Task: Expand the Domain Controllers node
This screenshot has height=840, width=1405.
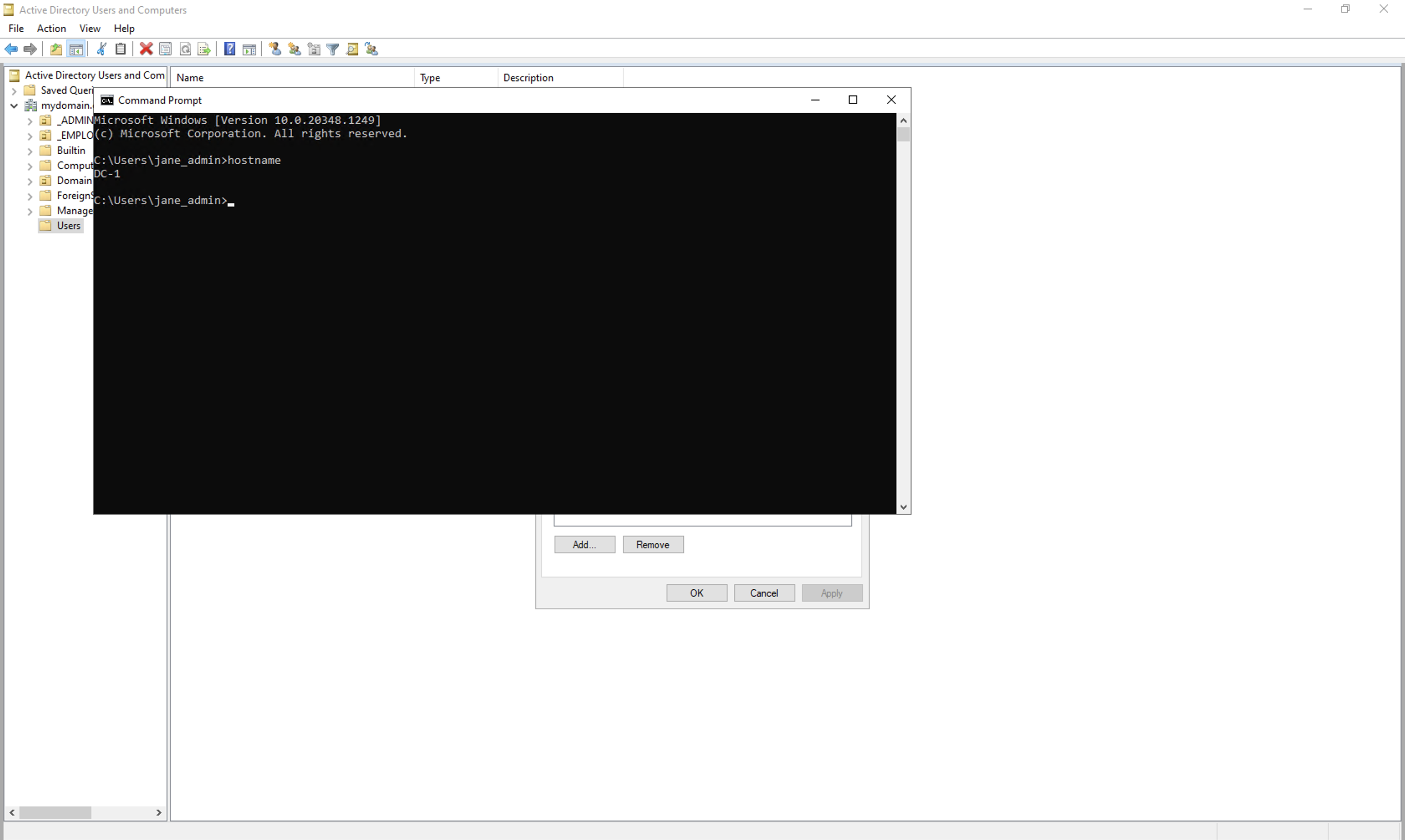Action: pos(30,181)
